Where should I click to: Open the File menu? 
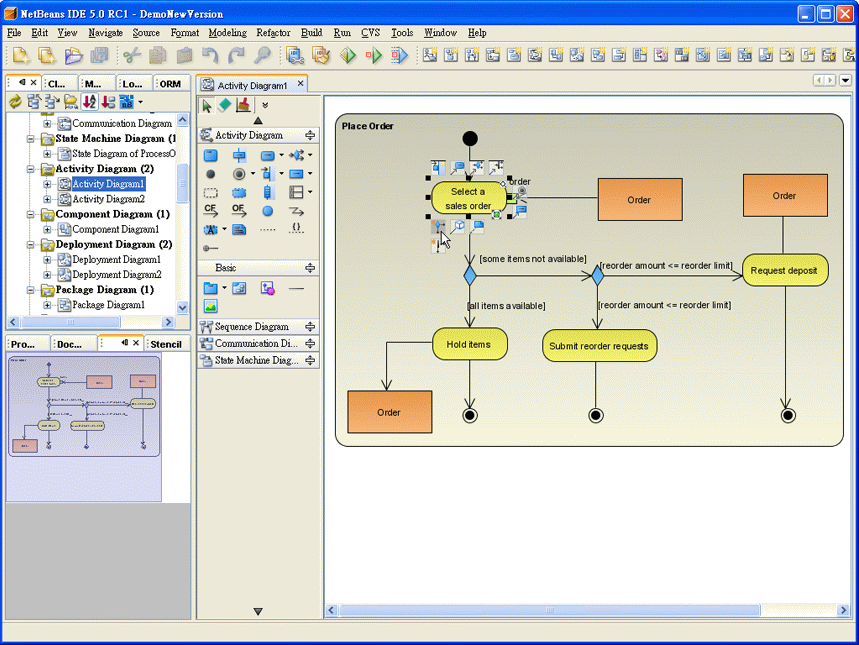click(x=14, y=33)
